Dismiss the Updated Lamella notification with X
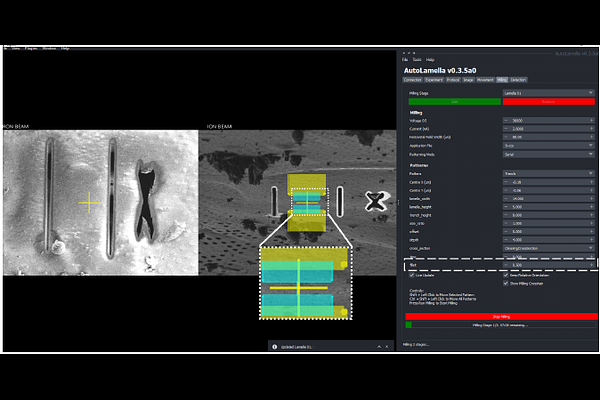The image size is (600, 400). pyautogui.click(x=387, y=347)
